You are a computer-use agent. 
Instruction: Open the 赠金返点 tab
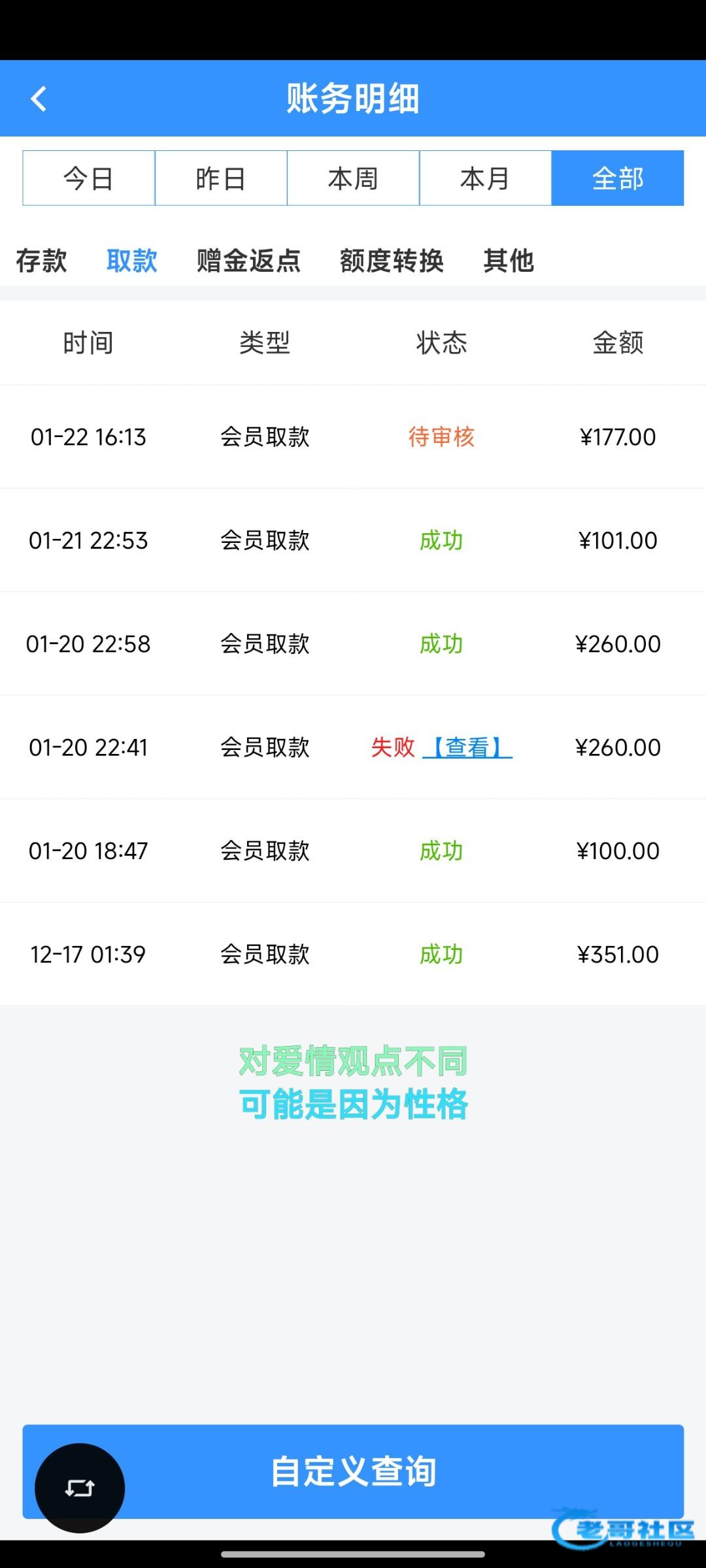pyautogui.click(x=248, y=261)
